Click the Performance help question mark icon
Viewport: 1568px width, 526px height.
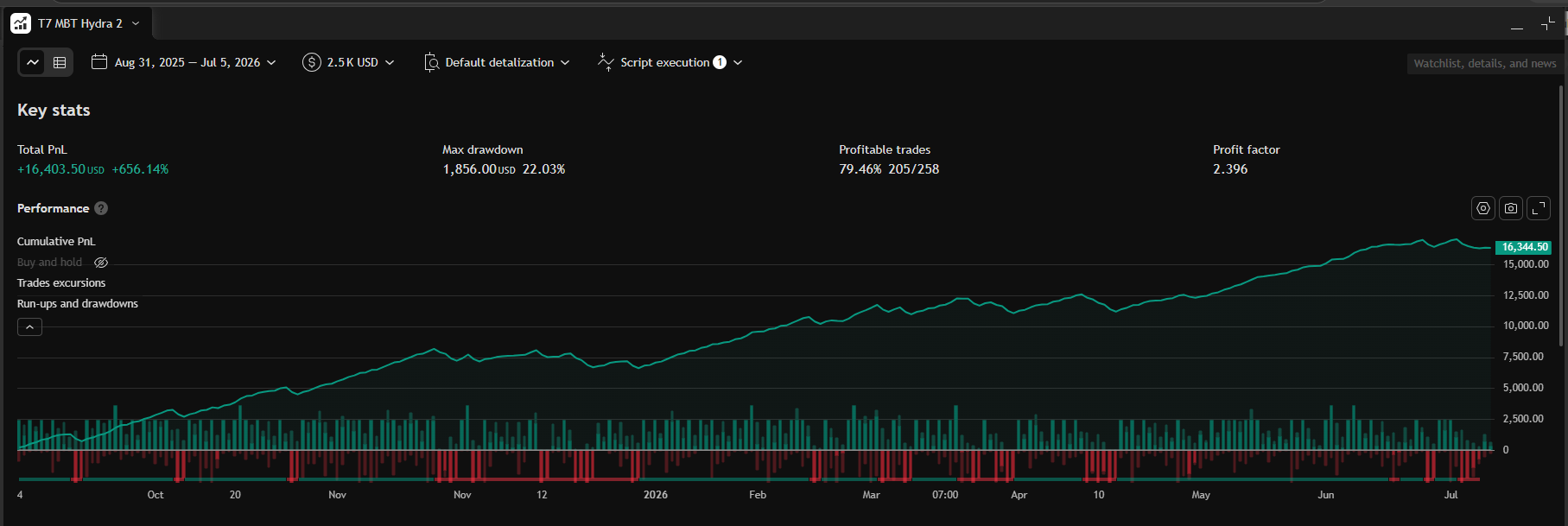(101, 208)
